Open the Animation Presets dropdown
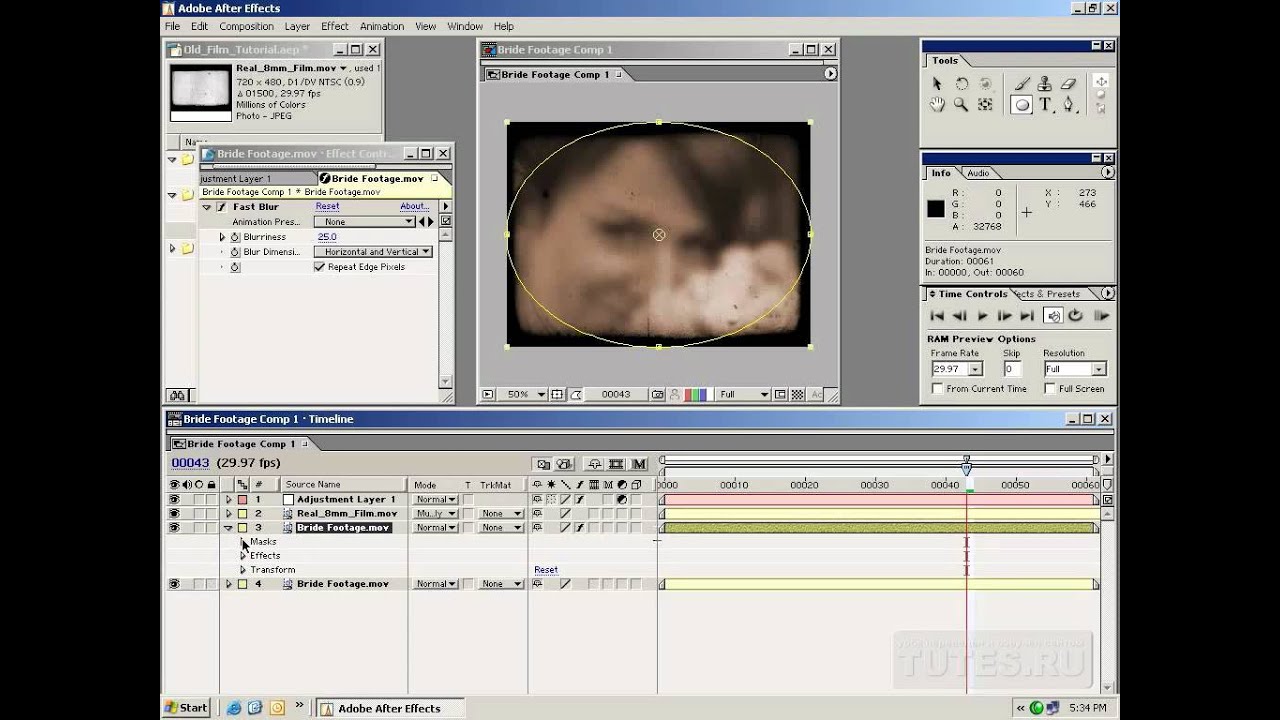Viewport: 1280px width, 720px height. click(x=364, y=222)
